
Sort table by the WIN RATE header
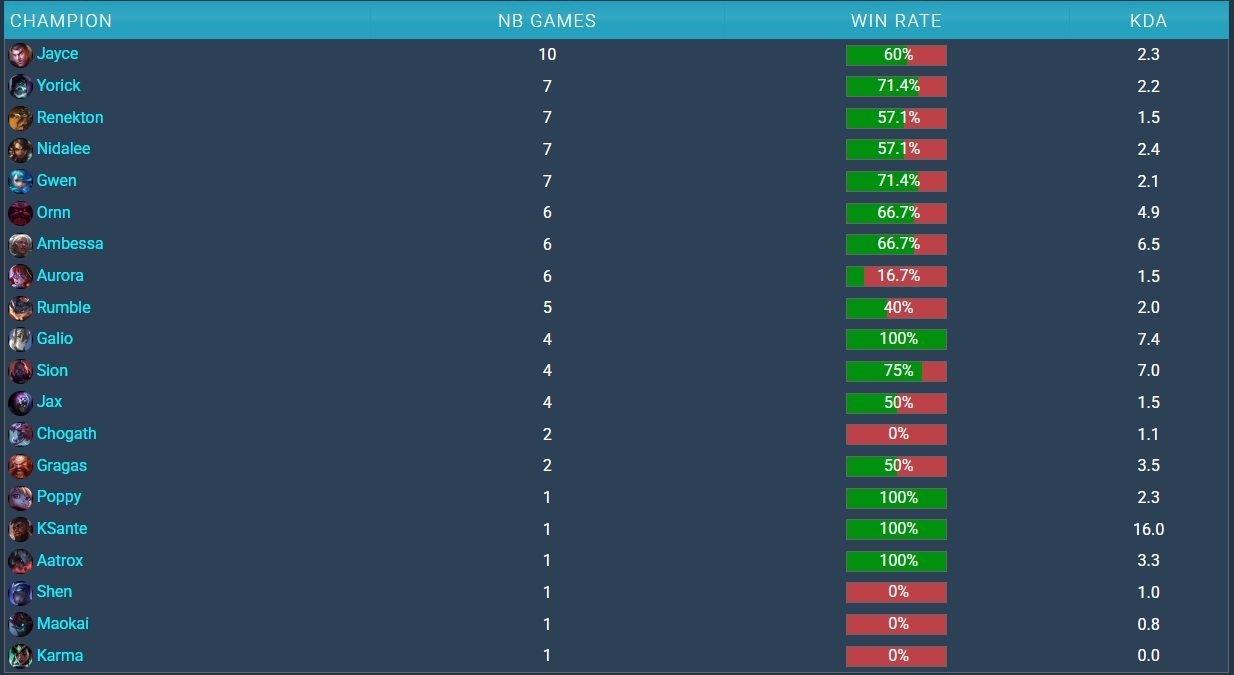(896, 21)
